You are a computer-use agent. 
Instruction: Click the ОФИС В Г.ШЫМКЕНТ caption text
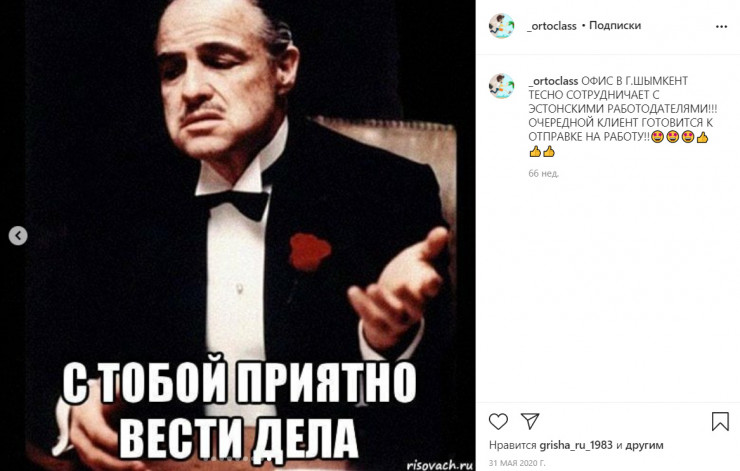pos(634,81)
